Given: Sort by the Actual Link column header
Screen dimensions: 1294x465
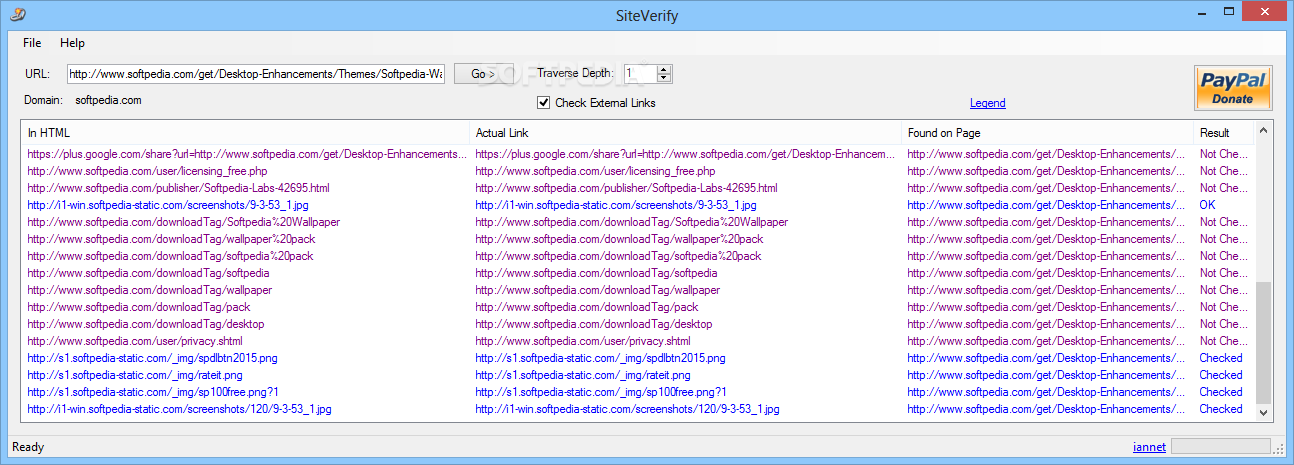Looking at the screenshot, I should (685, 132).
